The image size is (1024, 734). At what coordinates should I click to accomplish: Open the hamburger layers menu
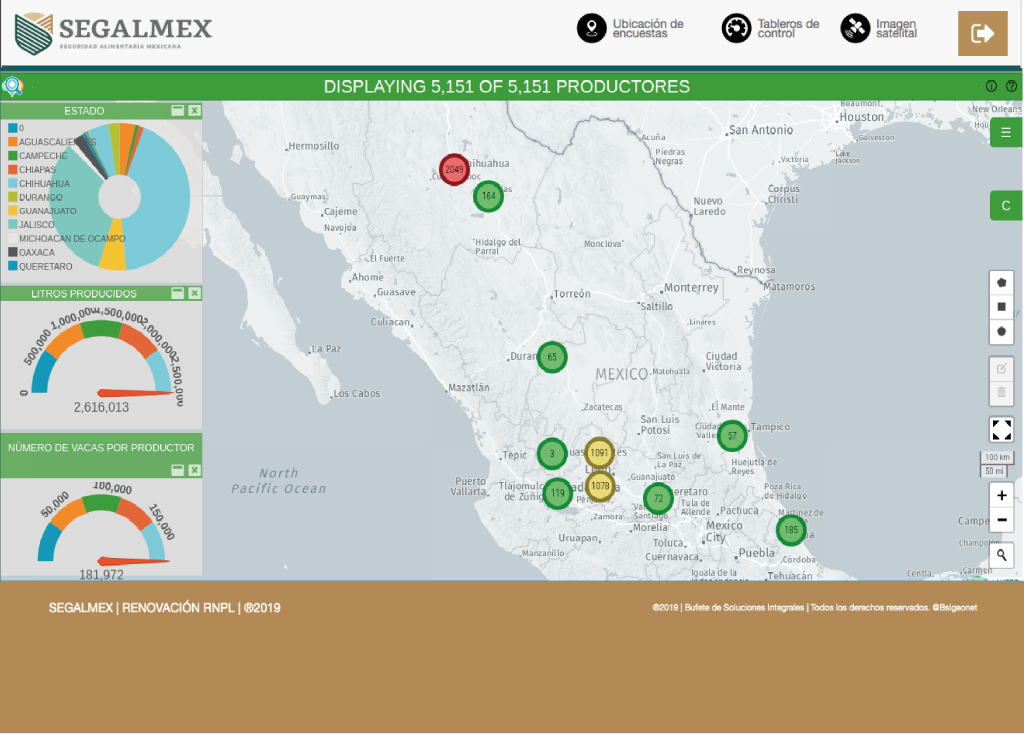pos(1006,132)
